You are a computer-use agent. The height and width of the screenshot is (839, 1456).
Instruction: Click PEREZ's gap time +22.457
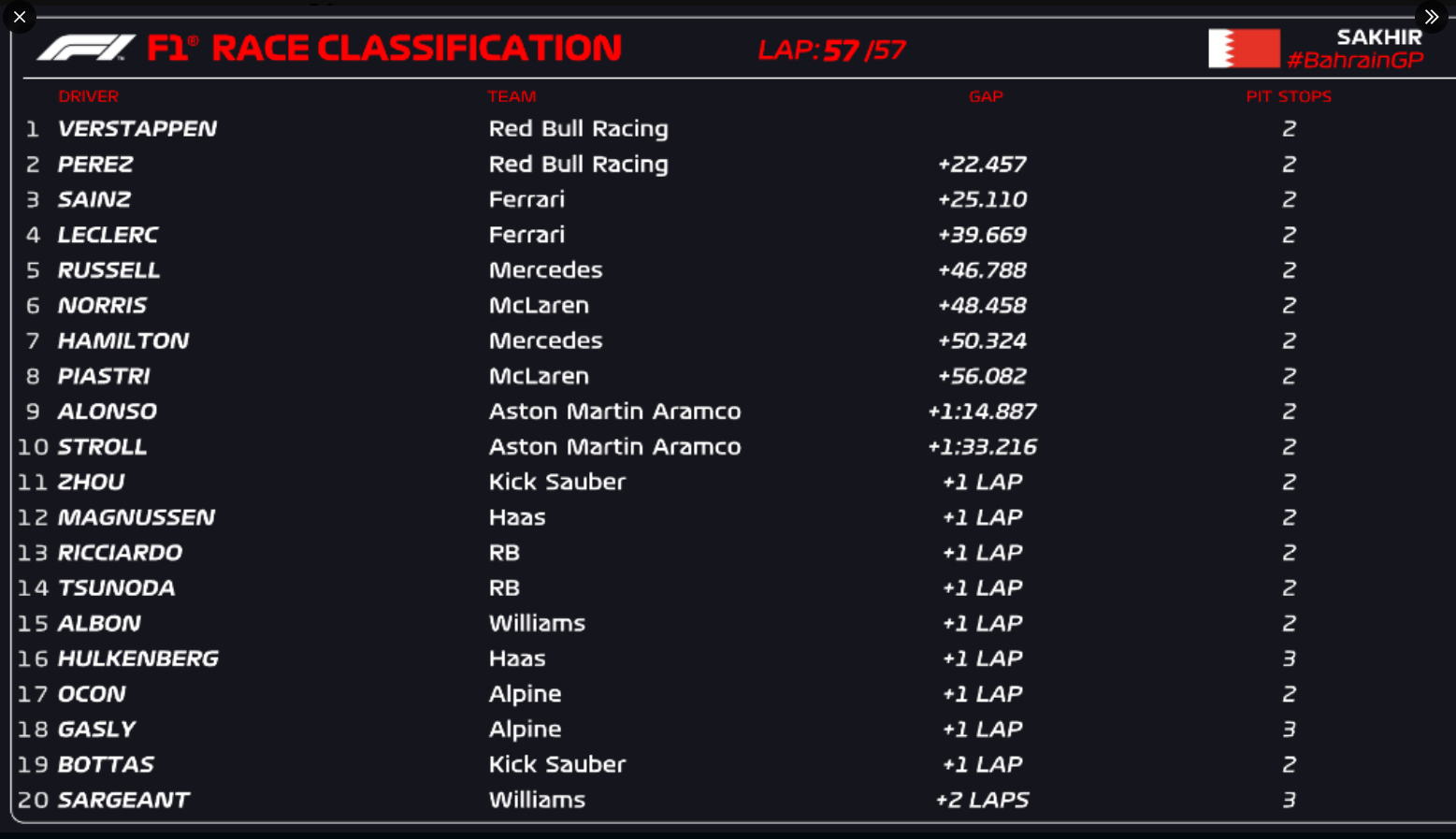982,164
